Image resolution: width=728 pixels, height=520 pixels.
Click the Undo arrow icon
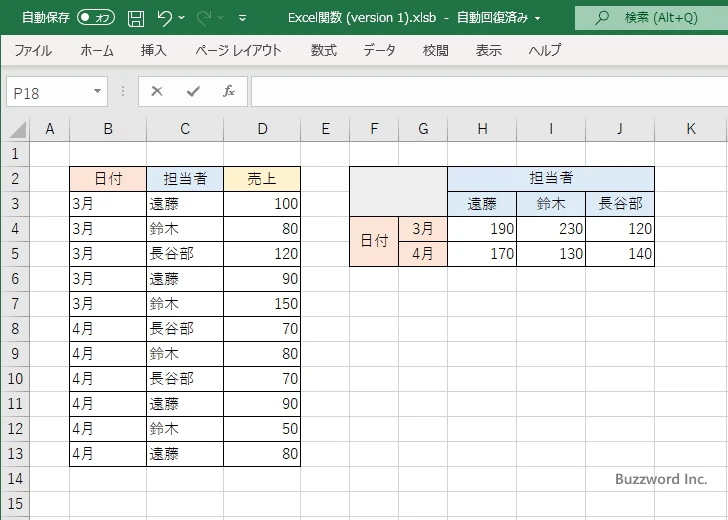(164, 18)
